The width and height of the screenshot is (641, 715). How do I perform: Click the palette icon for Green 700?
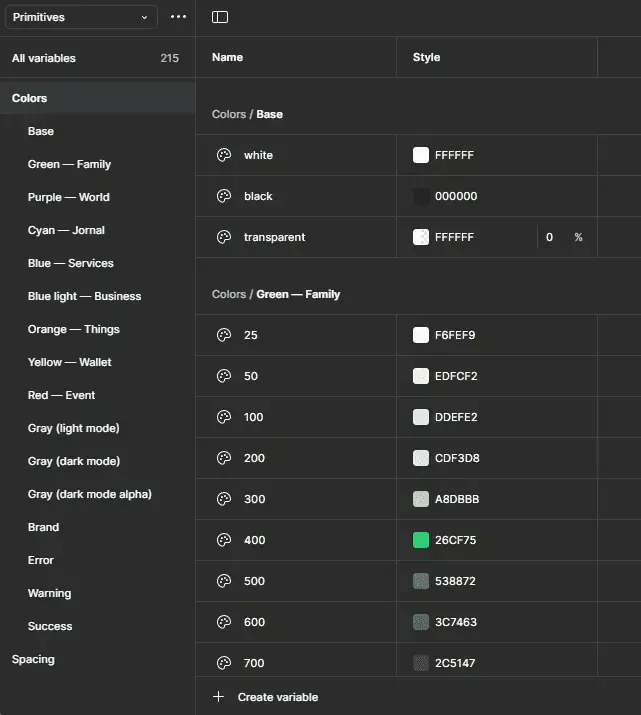pos(224,663)
